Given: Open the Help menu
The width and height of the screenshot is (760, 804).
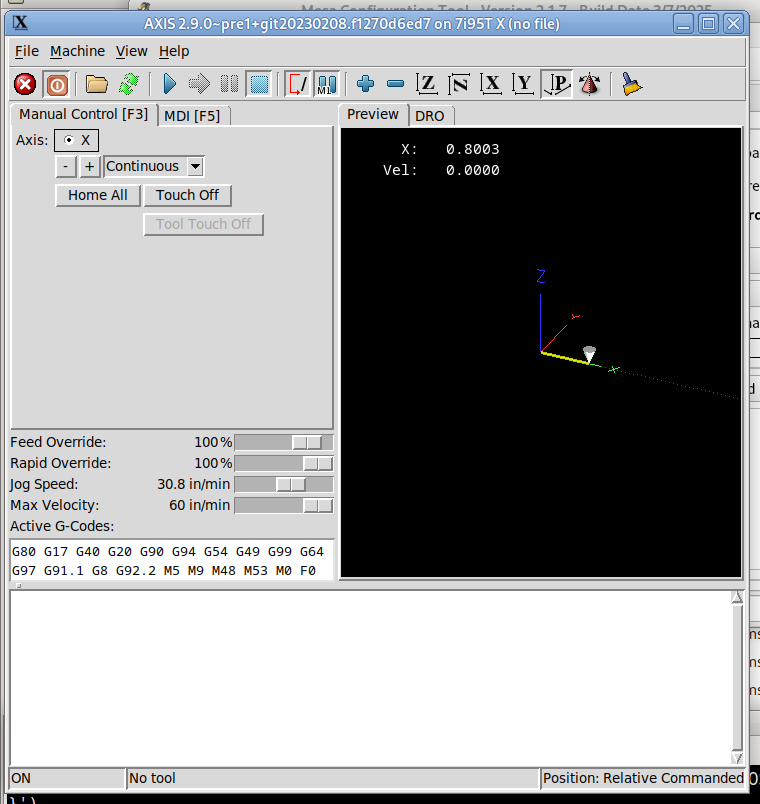Looking at the screenshot, I should (x=174, y=51).
